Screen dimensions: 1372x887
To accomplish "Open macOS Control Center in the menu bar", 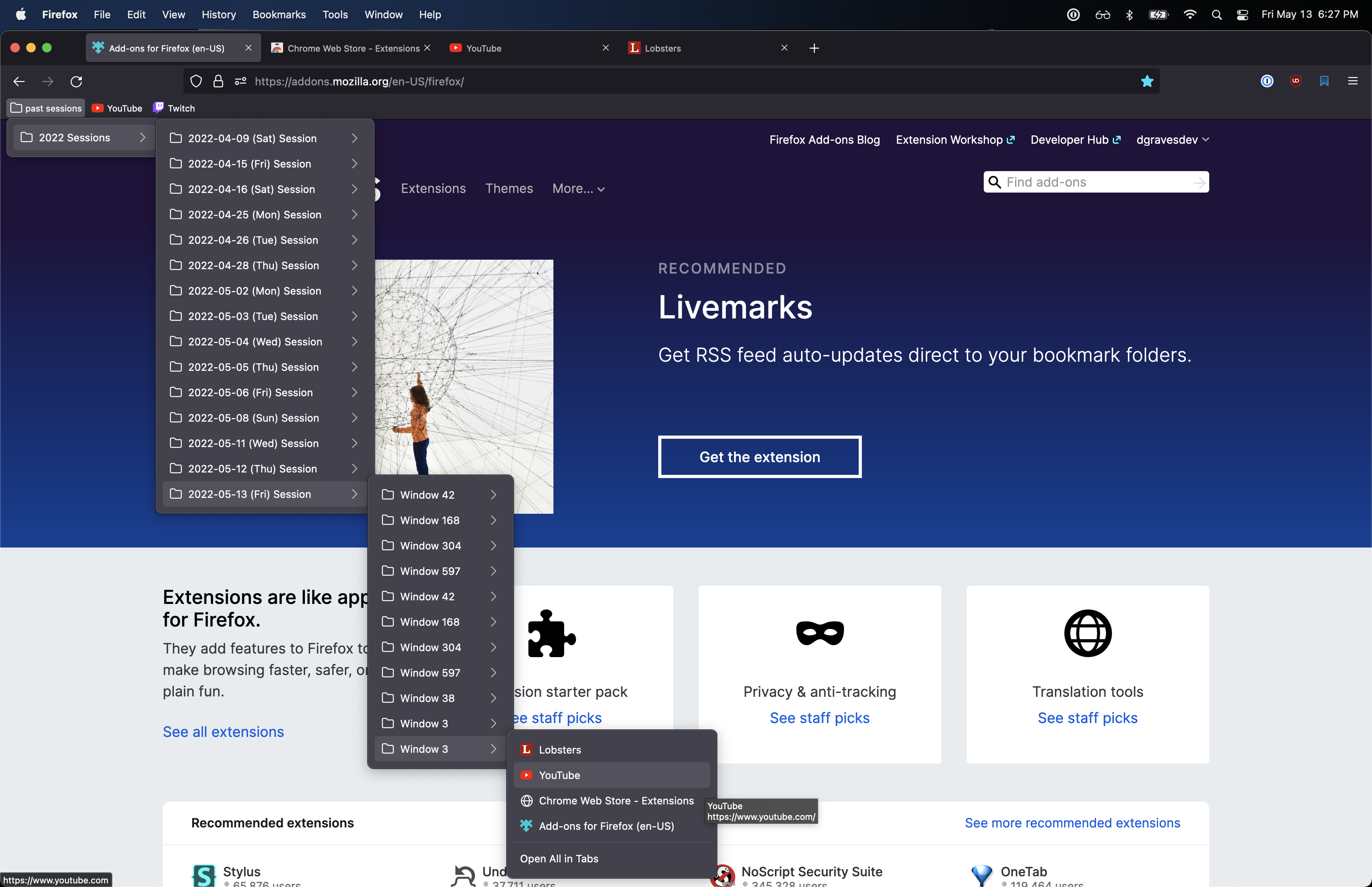I will coord(1242,15).
